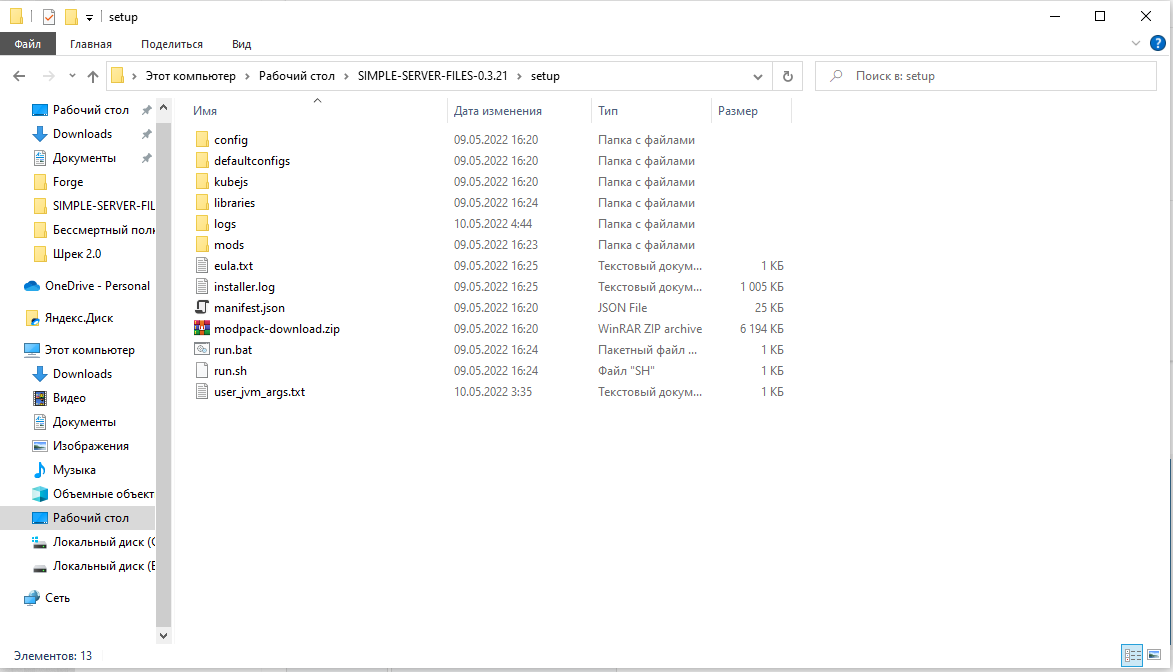The image size is (1173, 672).
Task: Click the New folder quick access icon
Action: pyautogui.click(x=71, y=16)
